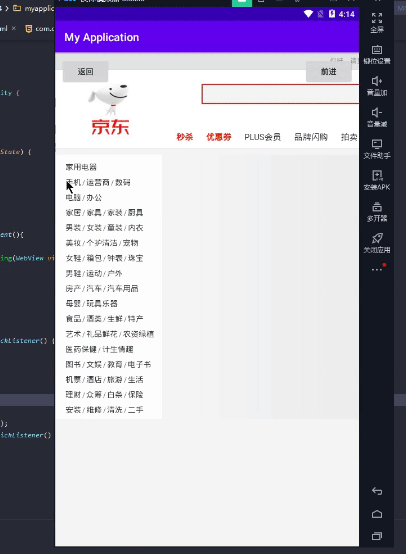This screenshot has width=406, height=554.
Task: Click the 安装APK install icon
Action: pos(377,175)
